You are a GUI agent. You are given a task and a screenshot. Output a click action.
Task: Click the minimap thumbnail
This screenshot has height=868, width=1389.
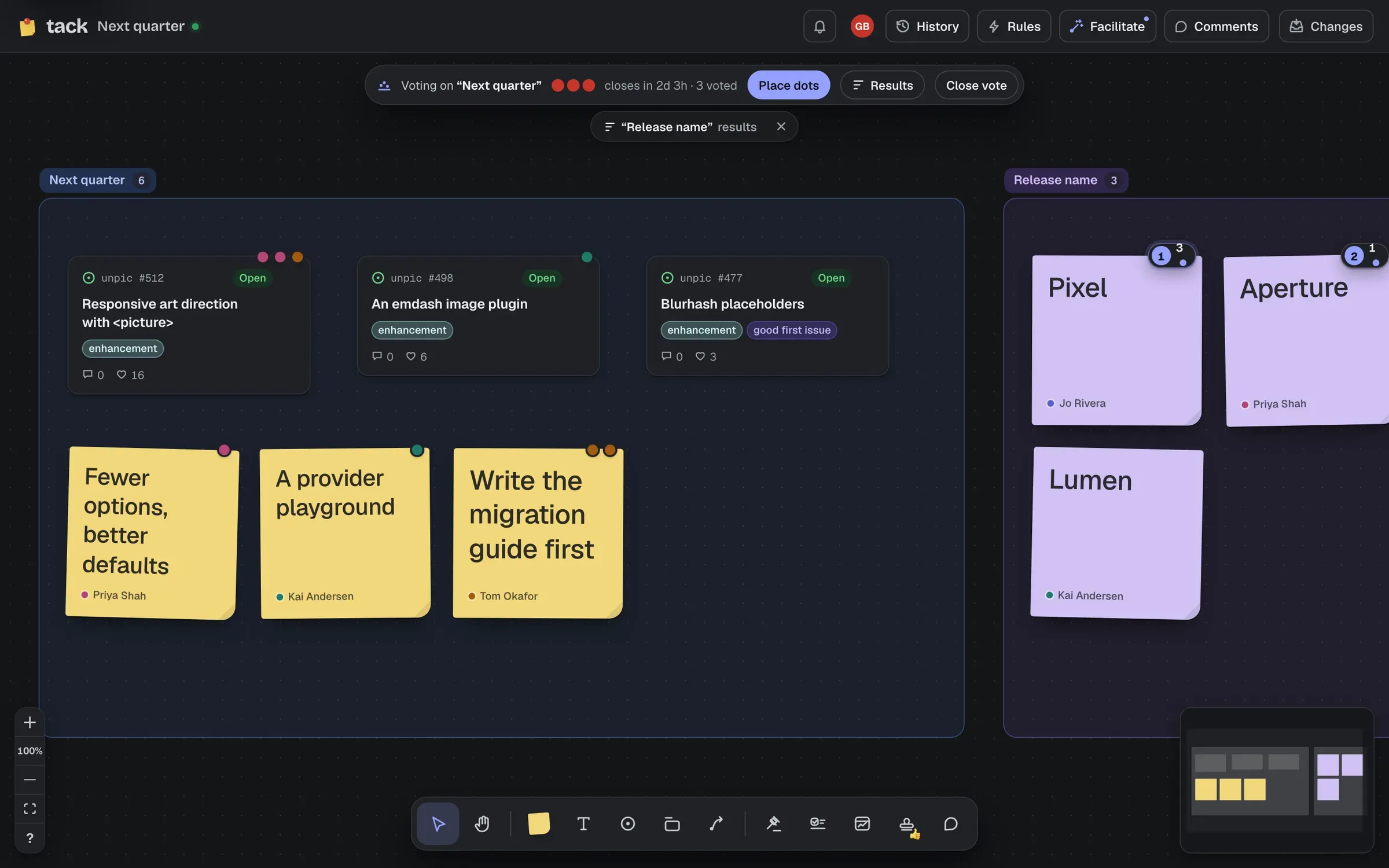tap(1277, 780)
